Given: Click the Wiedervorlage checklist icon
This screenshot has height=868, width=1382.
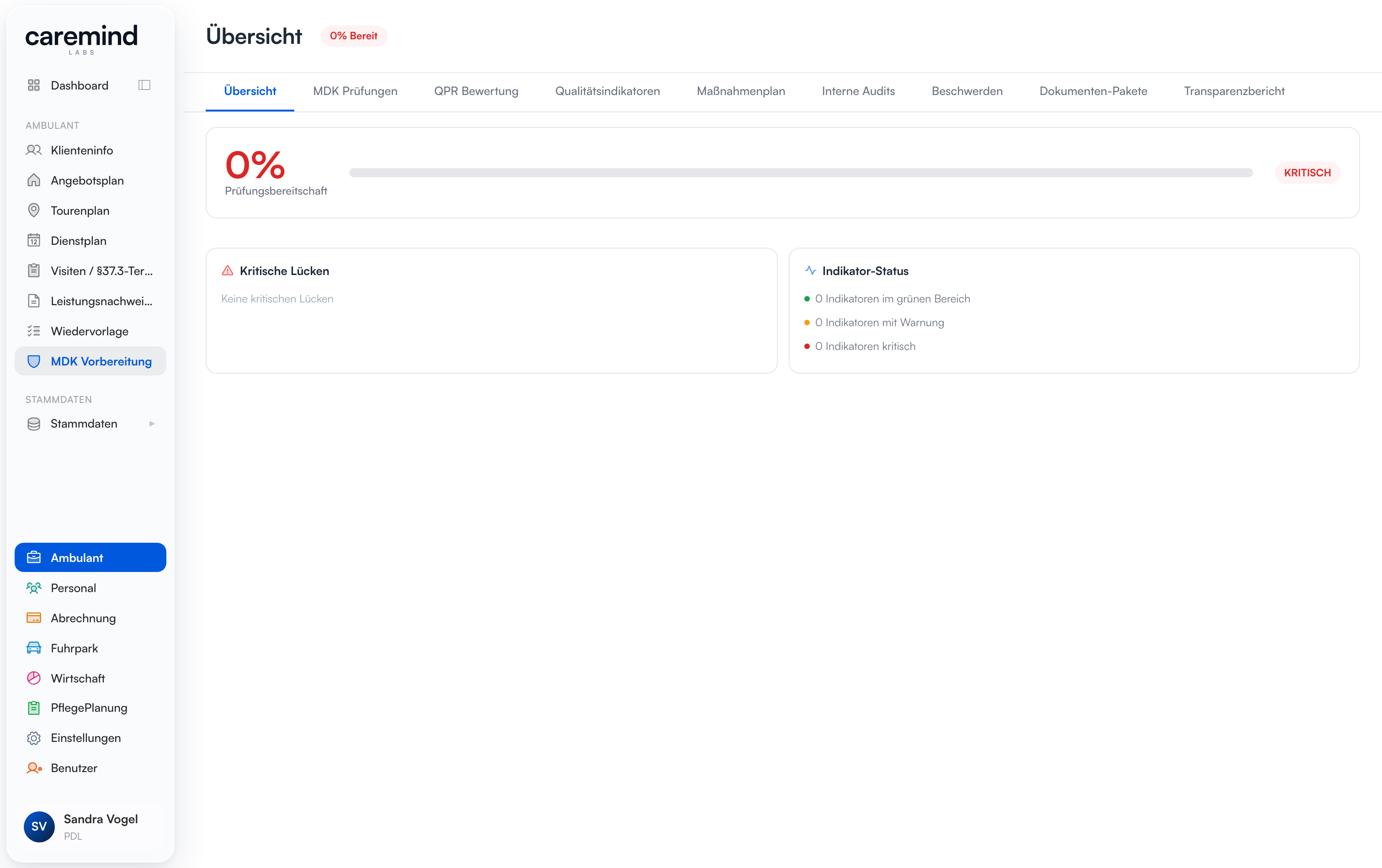Looking at the screenshot, I should pos(34,331).
